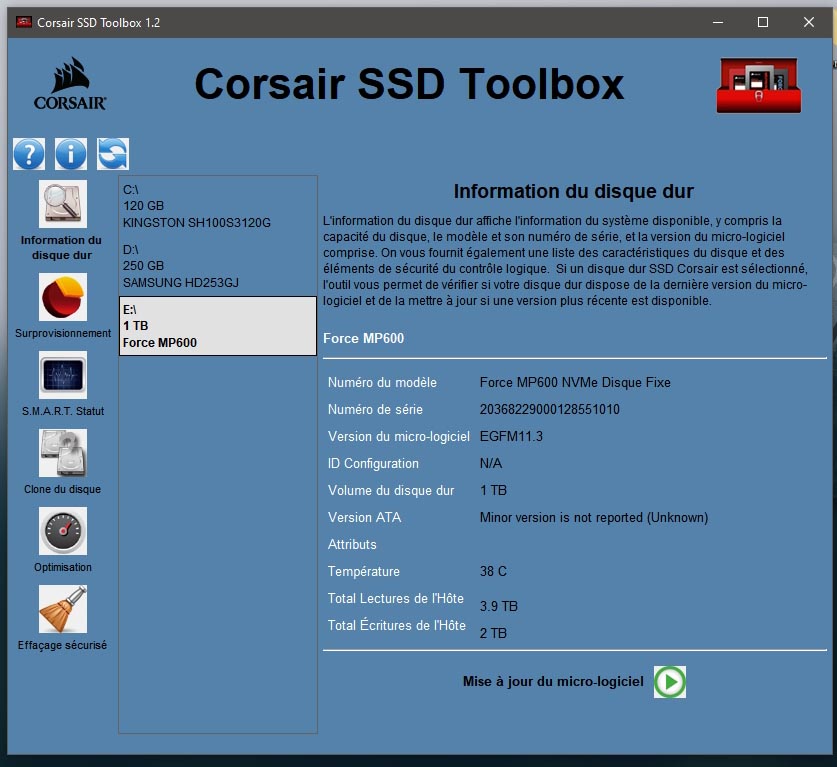Minimize the Corsair SSD Toolbox window
Viewport: 837px width, 767px height.
pos(718,22)
